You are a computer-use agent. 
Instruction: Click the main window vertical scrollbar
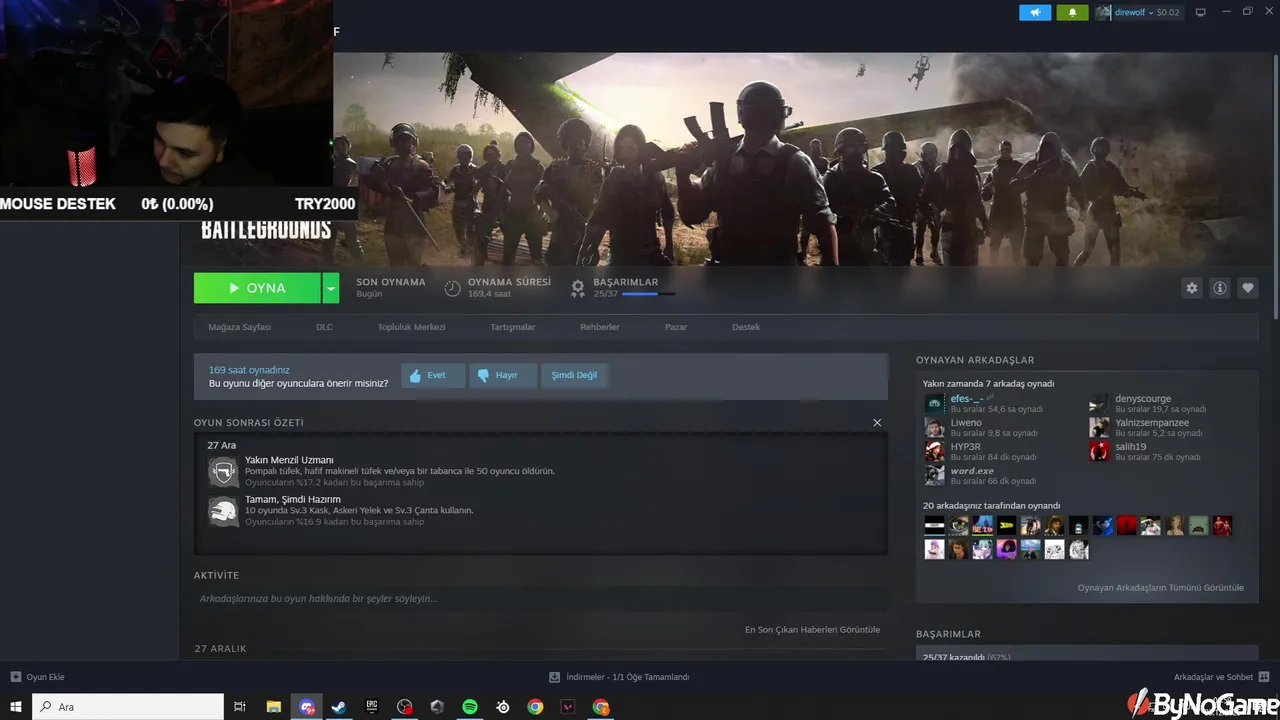1275,185
